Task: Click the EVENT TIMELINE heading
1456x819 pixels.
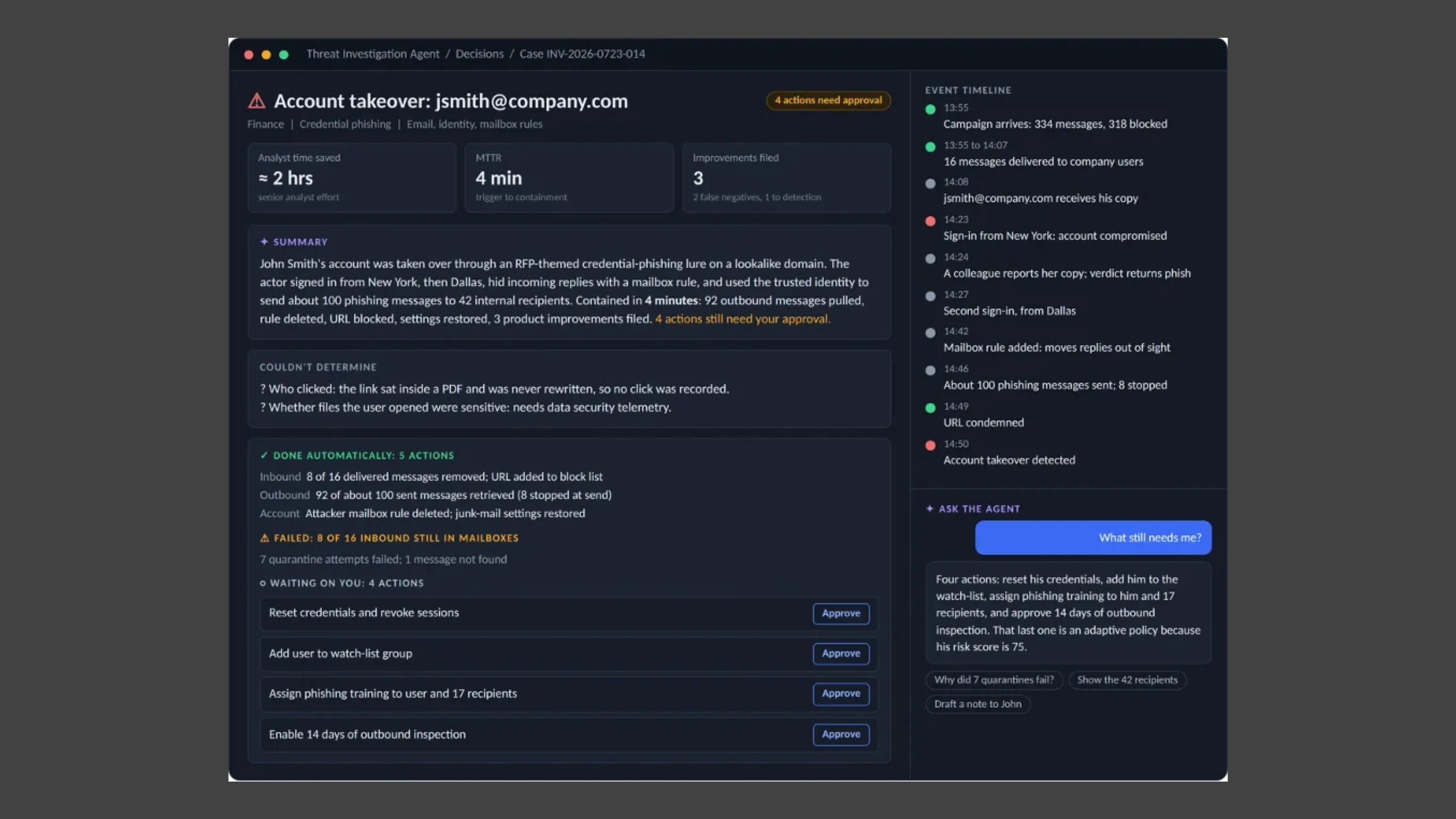Action: click(968, 90)
